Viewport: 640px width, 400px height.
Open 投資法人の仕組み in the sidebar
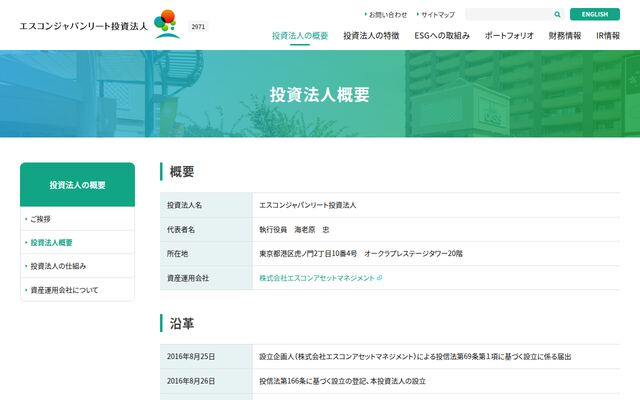coord(78,266)
